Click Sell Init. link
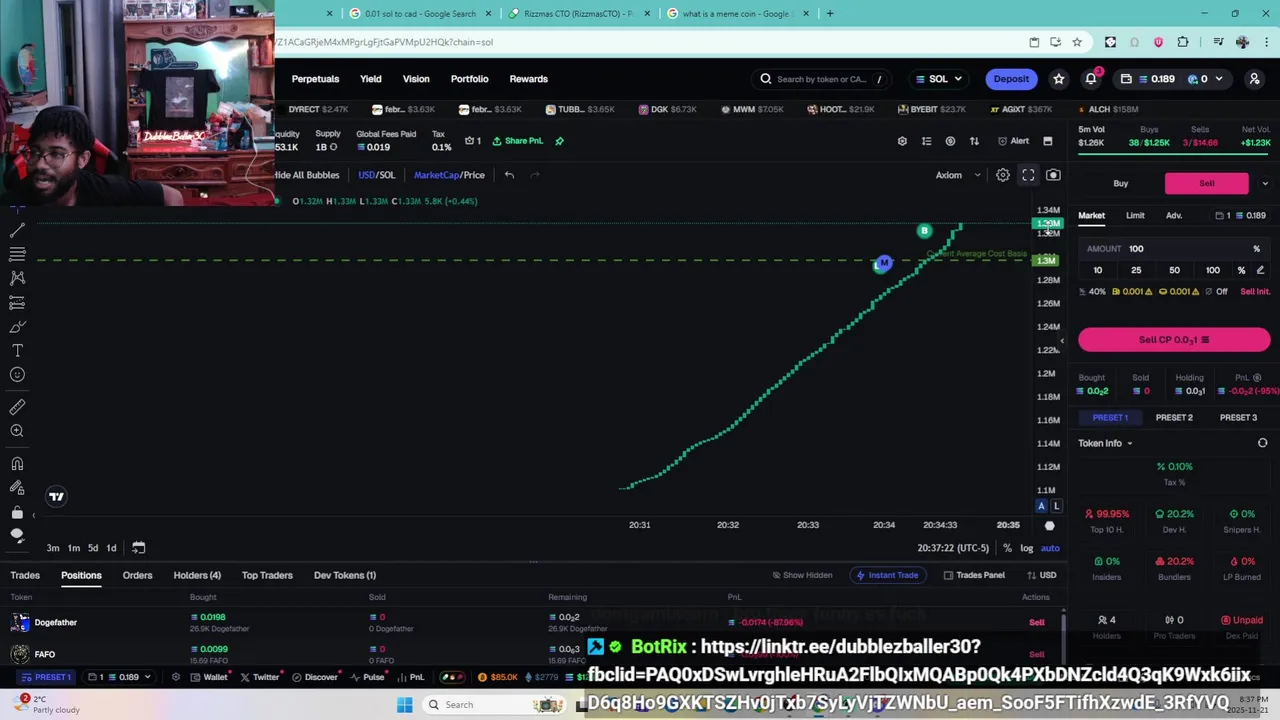 (x=1255, y=292)
